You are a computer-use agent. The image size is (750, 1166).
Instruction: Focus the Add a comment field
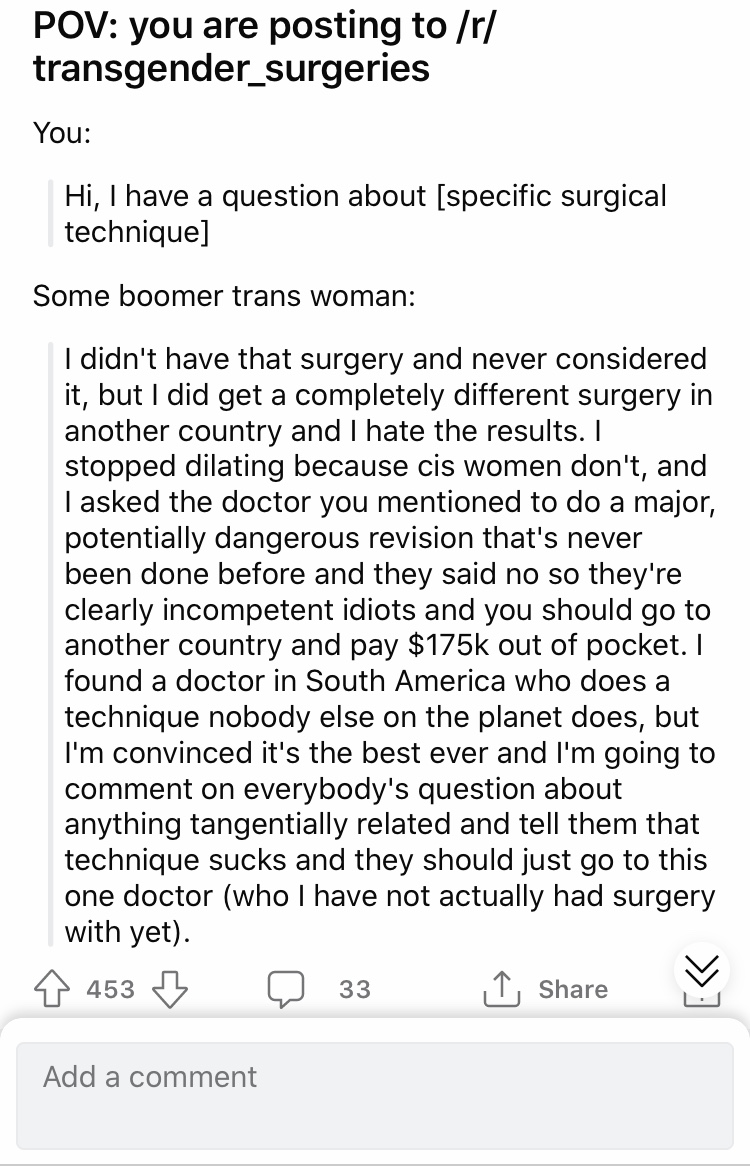[375, 1095]
